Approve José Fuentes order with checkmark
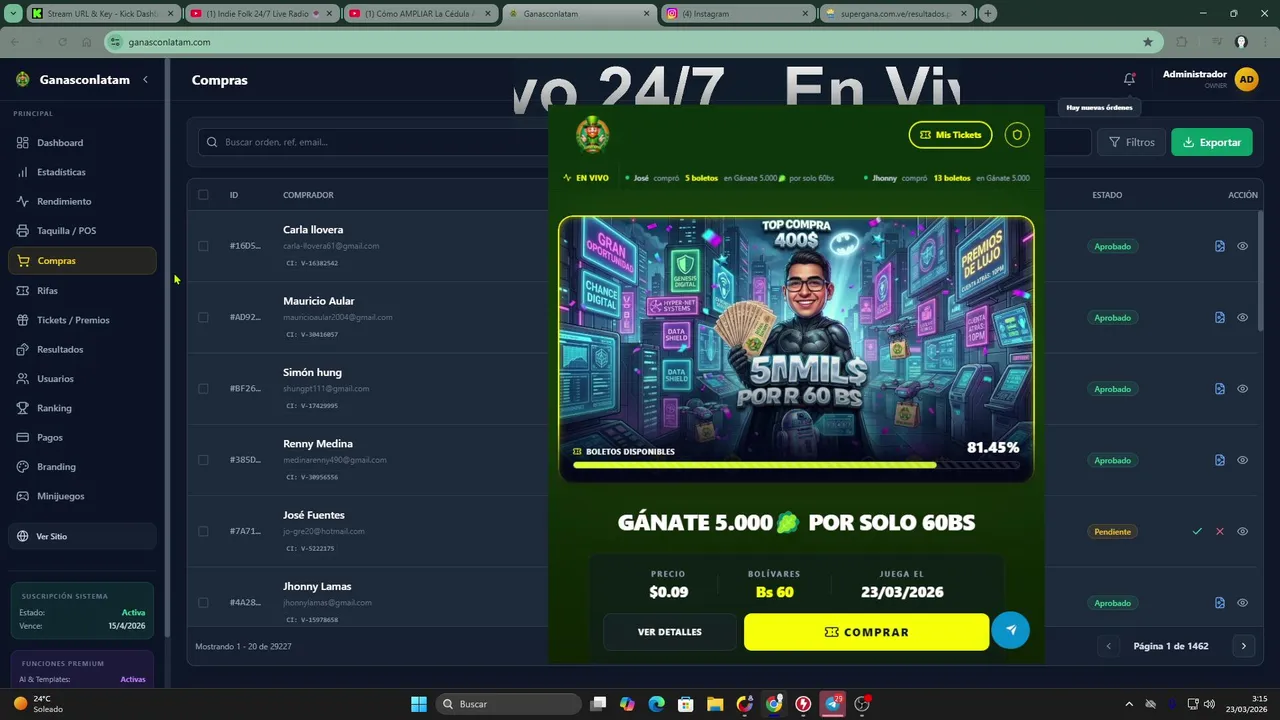This screenshot has width=1280, height=720. [1197, 531]
